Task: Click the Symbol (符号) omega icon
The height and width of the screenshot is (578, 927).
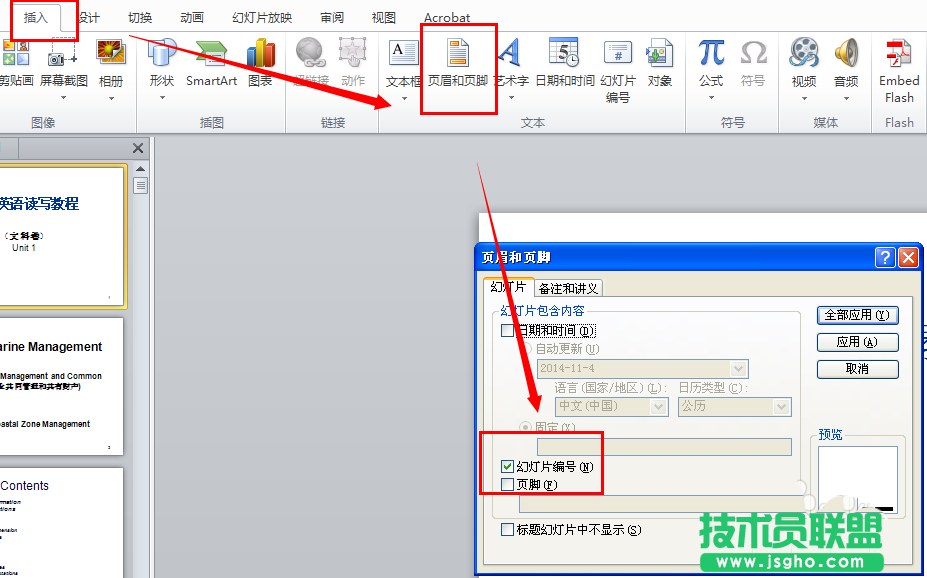Action: coord(753,52)
